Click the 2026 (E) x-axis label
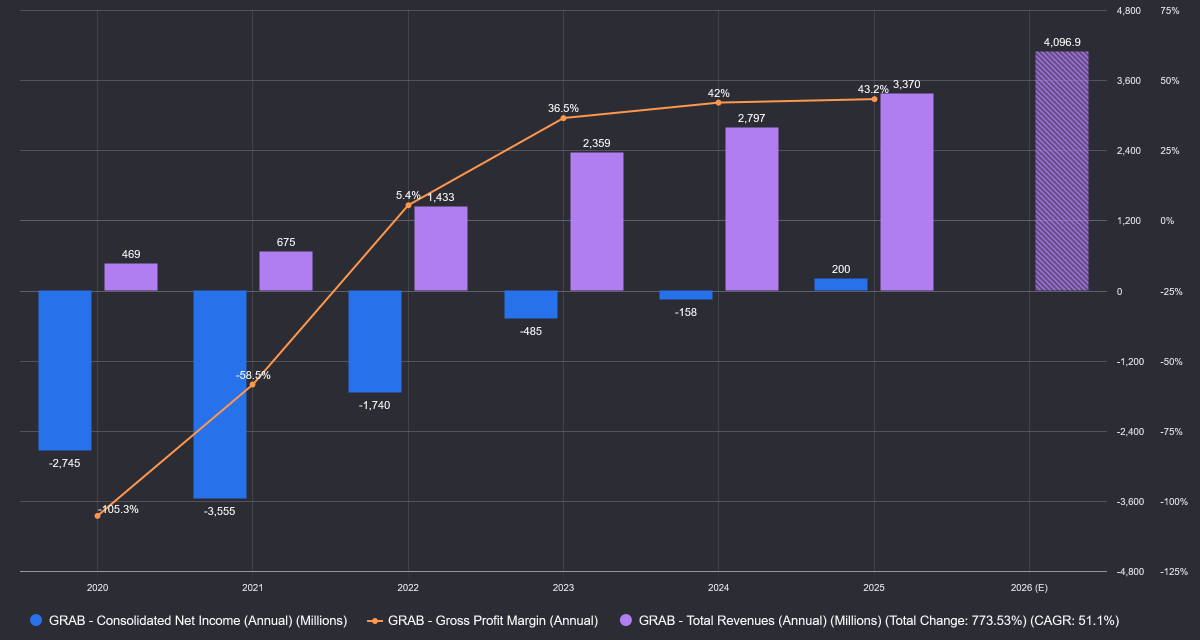The width and height of the screenshot is (1200, 640). point(1029,588)
